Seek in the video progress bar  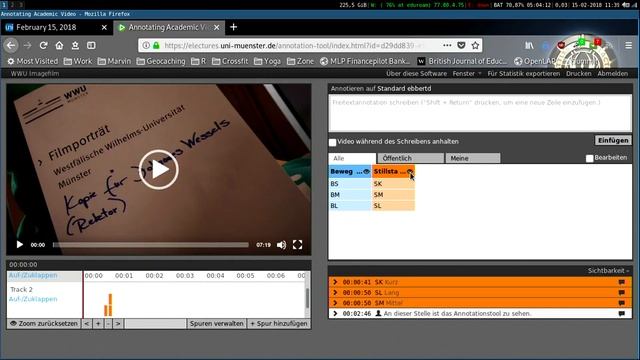[x=151, y=245]
